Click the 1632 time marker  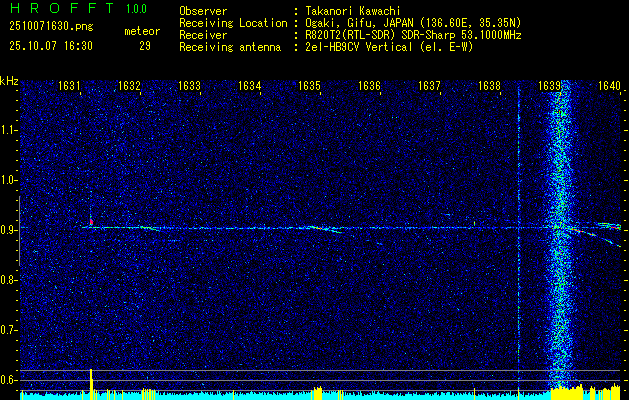130,86
